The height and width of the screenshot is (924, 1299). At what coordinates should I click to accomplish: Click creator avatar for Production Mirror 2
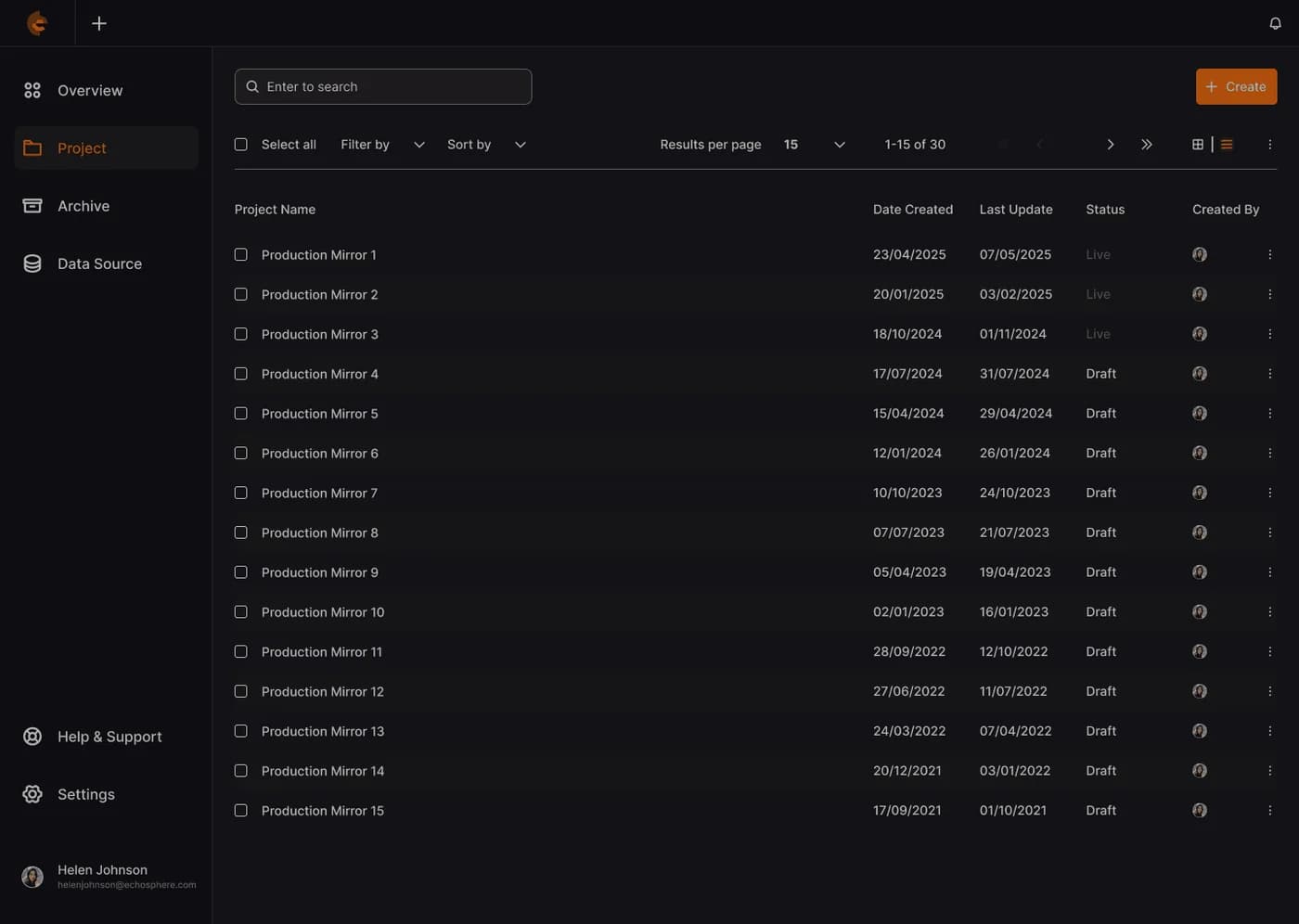1200,294
